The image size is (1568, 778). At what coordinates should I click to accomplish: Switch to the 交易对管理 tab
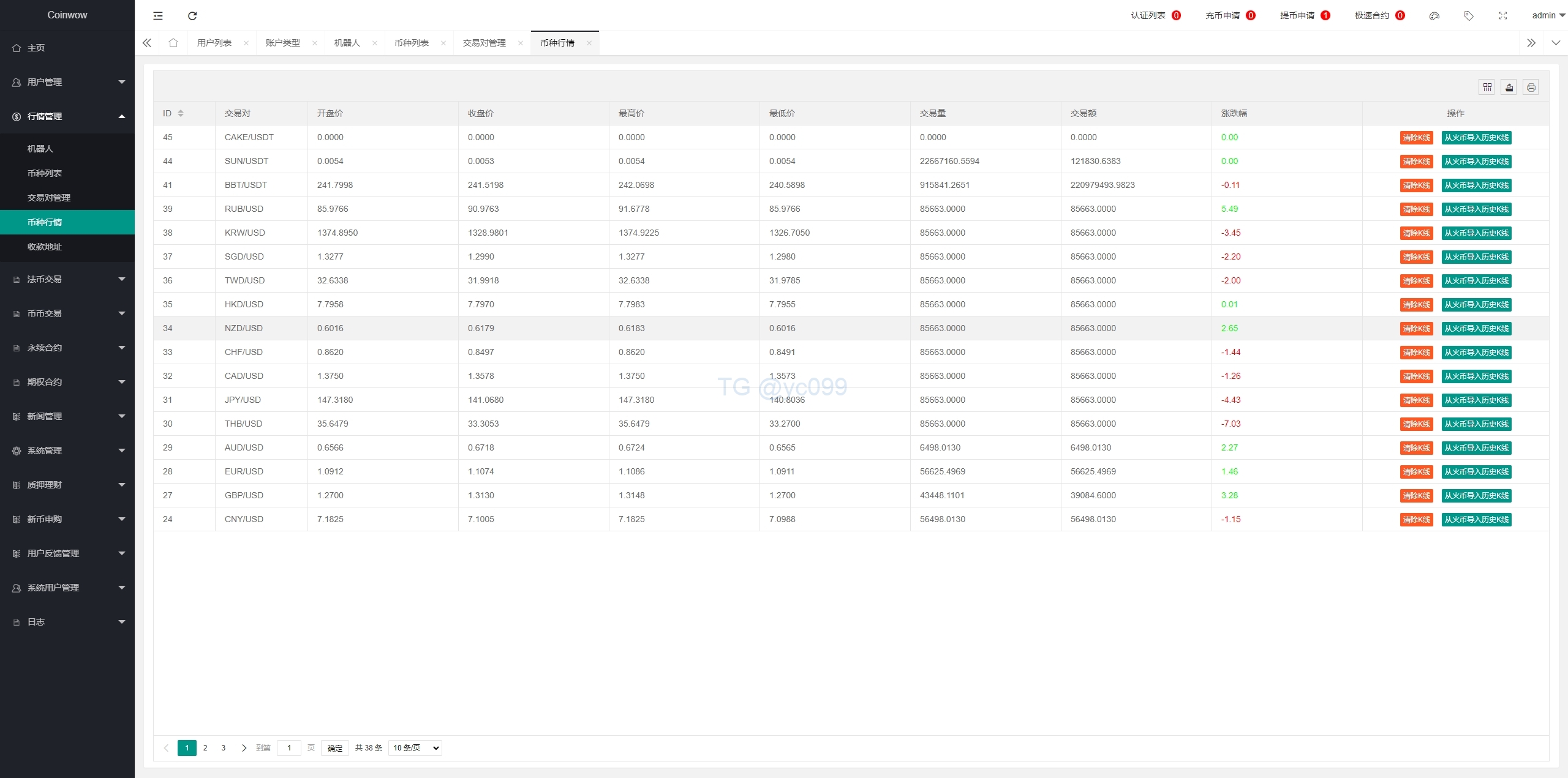(x=484, y=43)
